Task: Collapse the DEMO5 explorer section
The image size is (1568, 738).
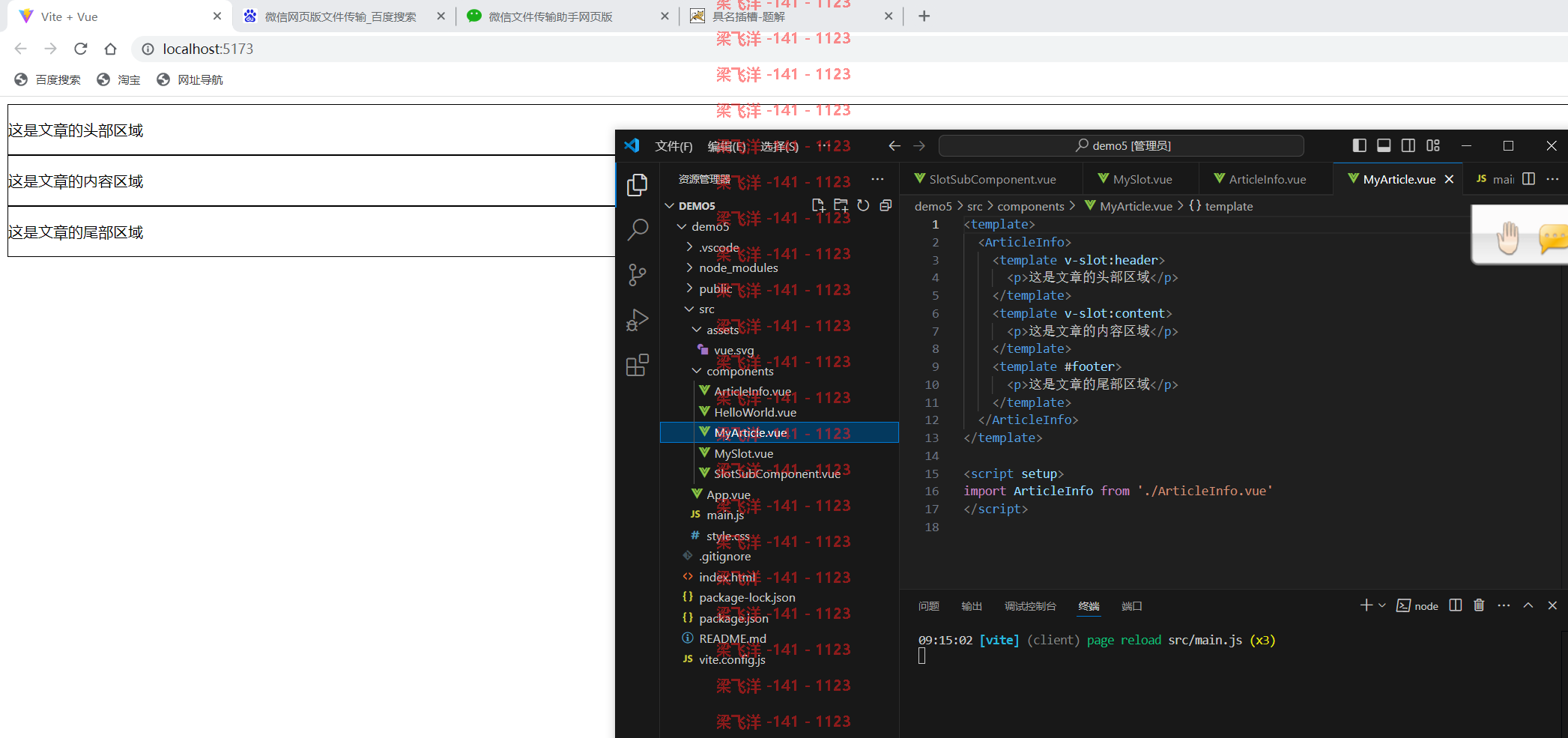Action: (x=670, y=205)
